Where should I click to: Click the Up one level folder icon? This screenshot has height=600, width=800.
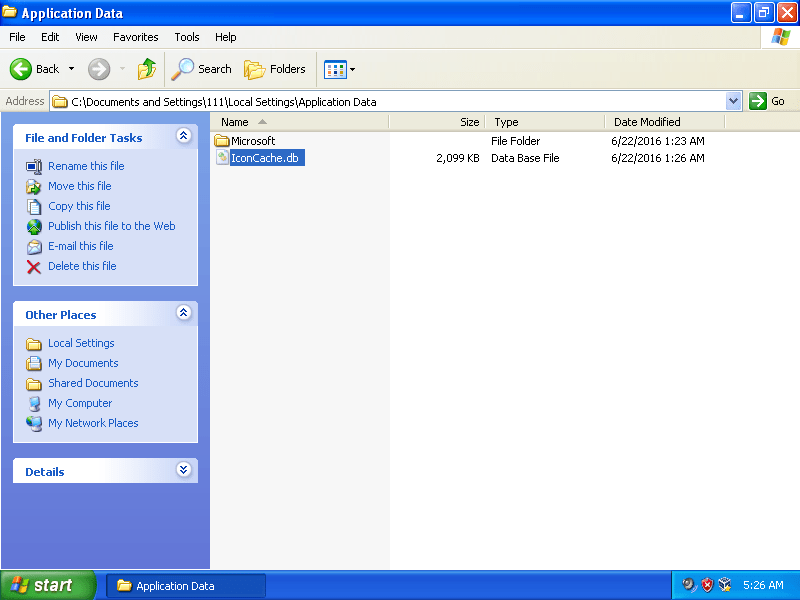pos(146,69)
